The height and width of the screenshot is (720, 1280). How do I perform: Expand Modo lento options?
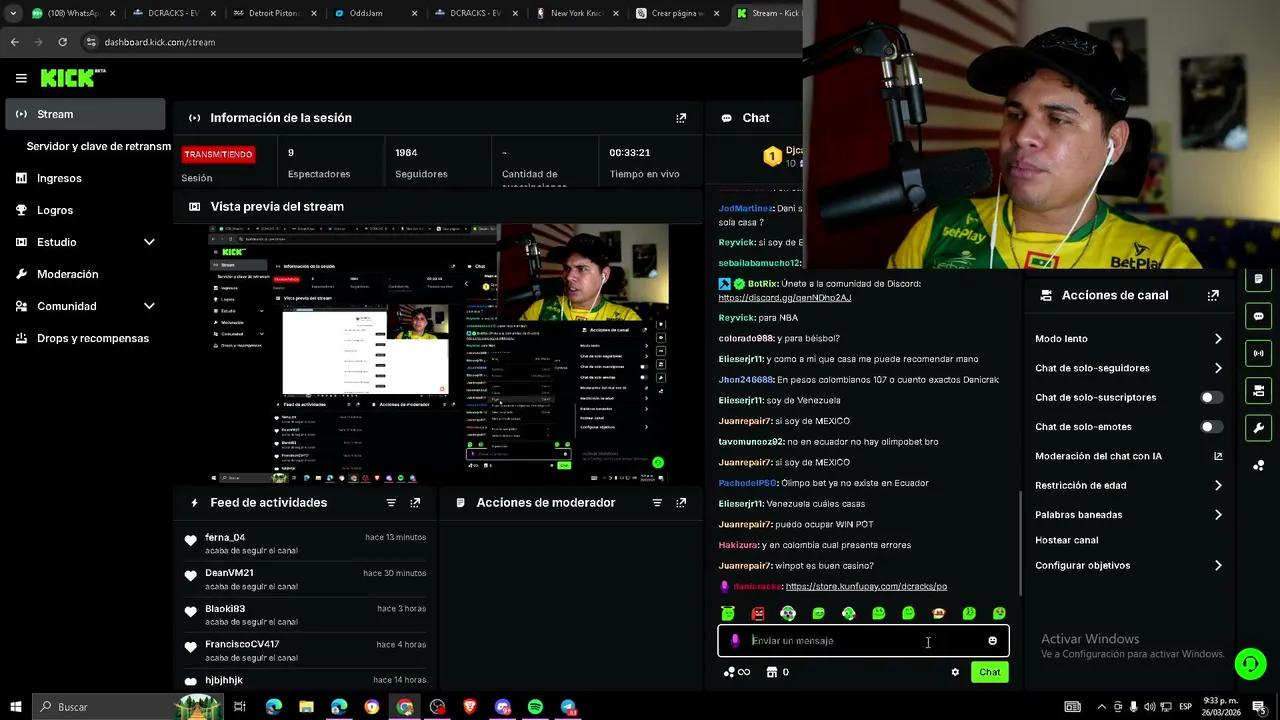coord(1218,339)
